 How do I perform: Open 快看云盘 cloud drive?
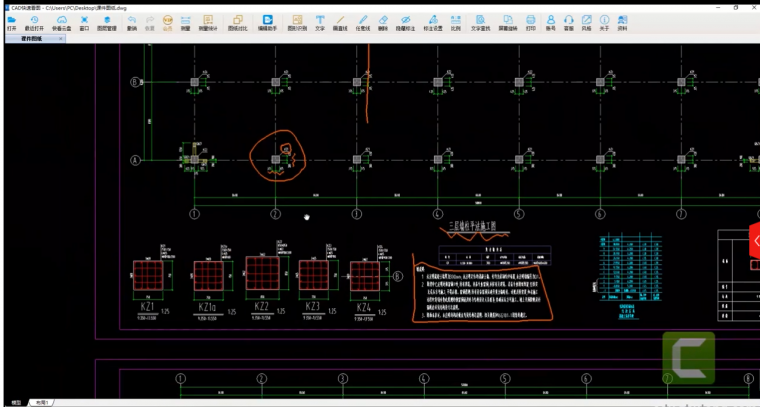(60, 22)
